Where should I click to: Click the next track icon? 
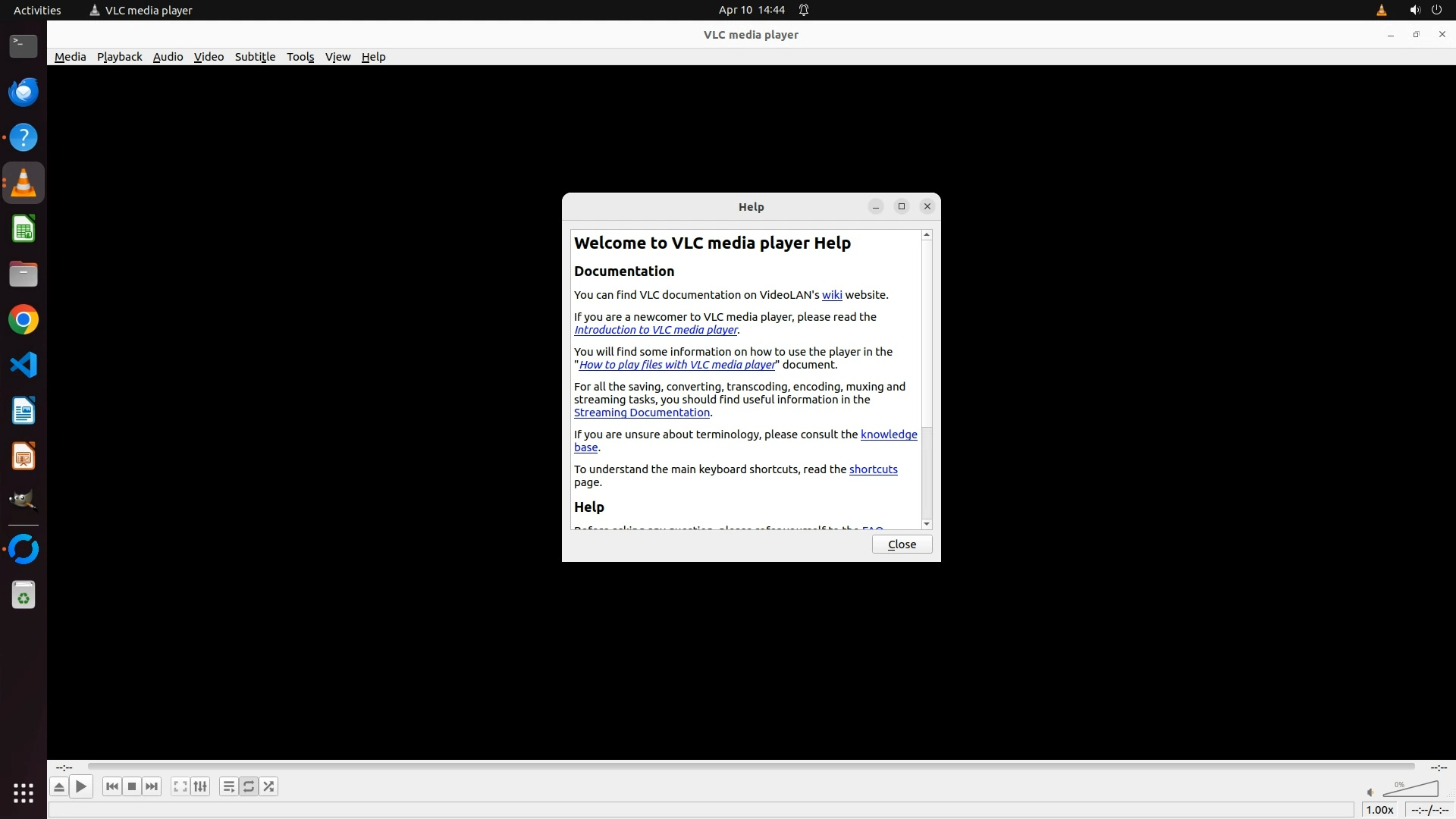(152, 787)
